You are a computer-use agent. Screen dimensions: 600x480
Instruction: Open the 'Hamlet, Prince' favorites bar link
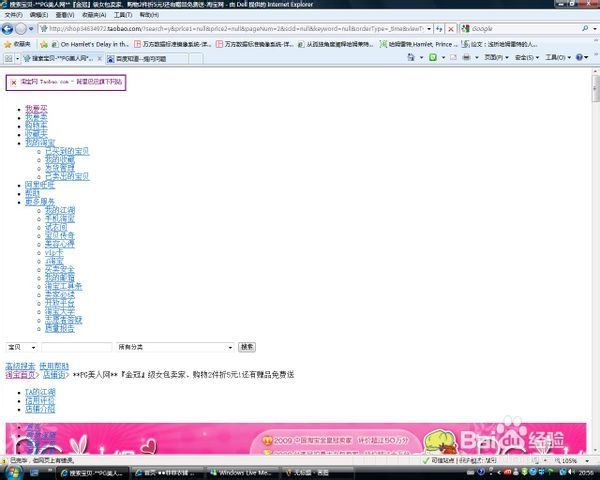click(x=419, y=44)
